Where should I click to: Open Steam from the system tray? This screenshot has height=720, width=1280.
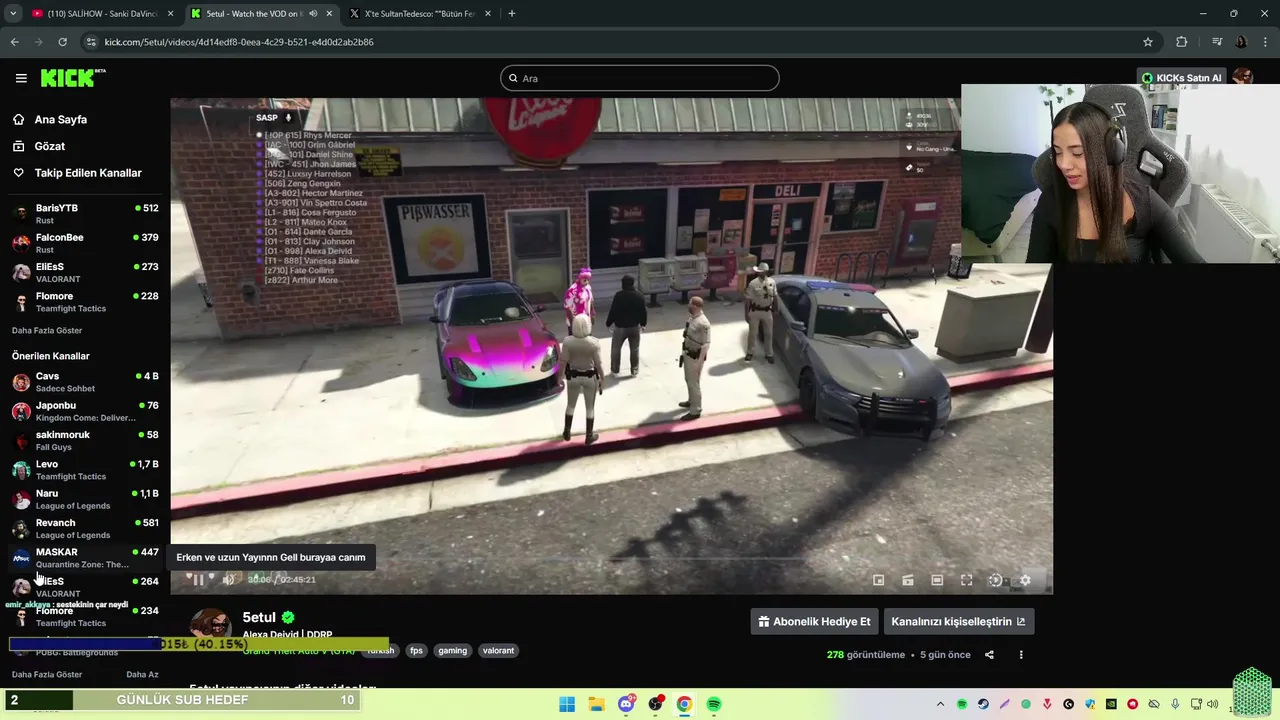pyautogui.click(x=983, y=704)
